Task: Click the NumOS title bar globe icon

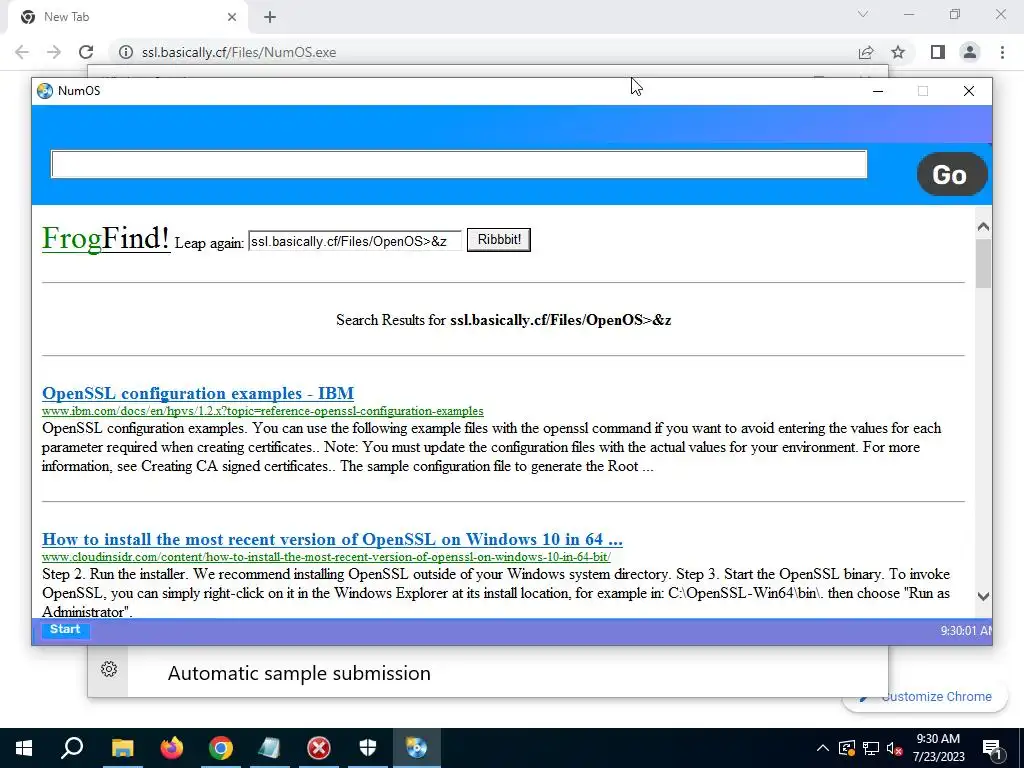Action: point(45,91)
